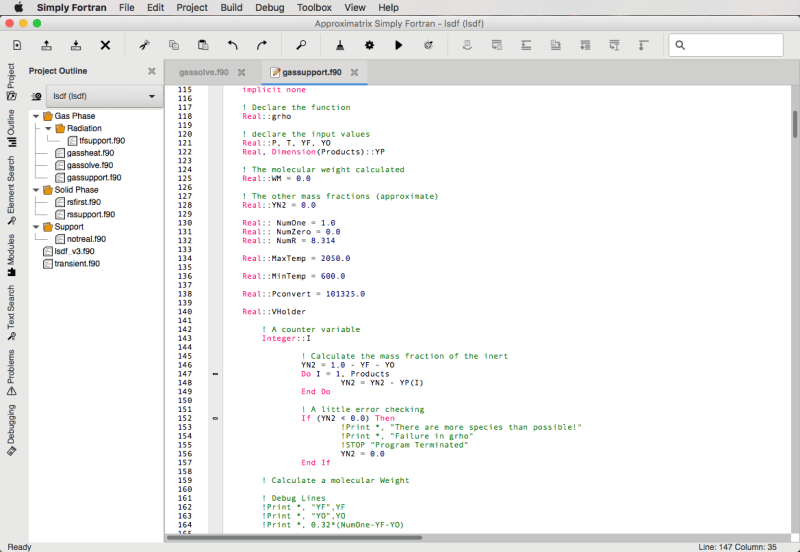Viewport: 800px width, 552px height.
Task: Click the step-out debugger icon
Action: pyautogui.click(x=556, y=45)
